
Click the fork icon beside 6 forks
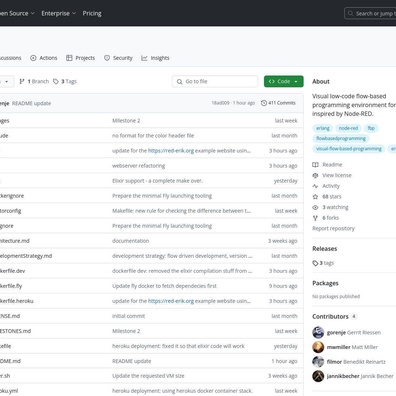pyautogui.click(x=315, y=218)
